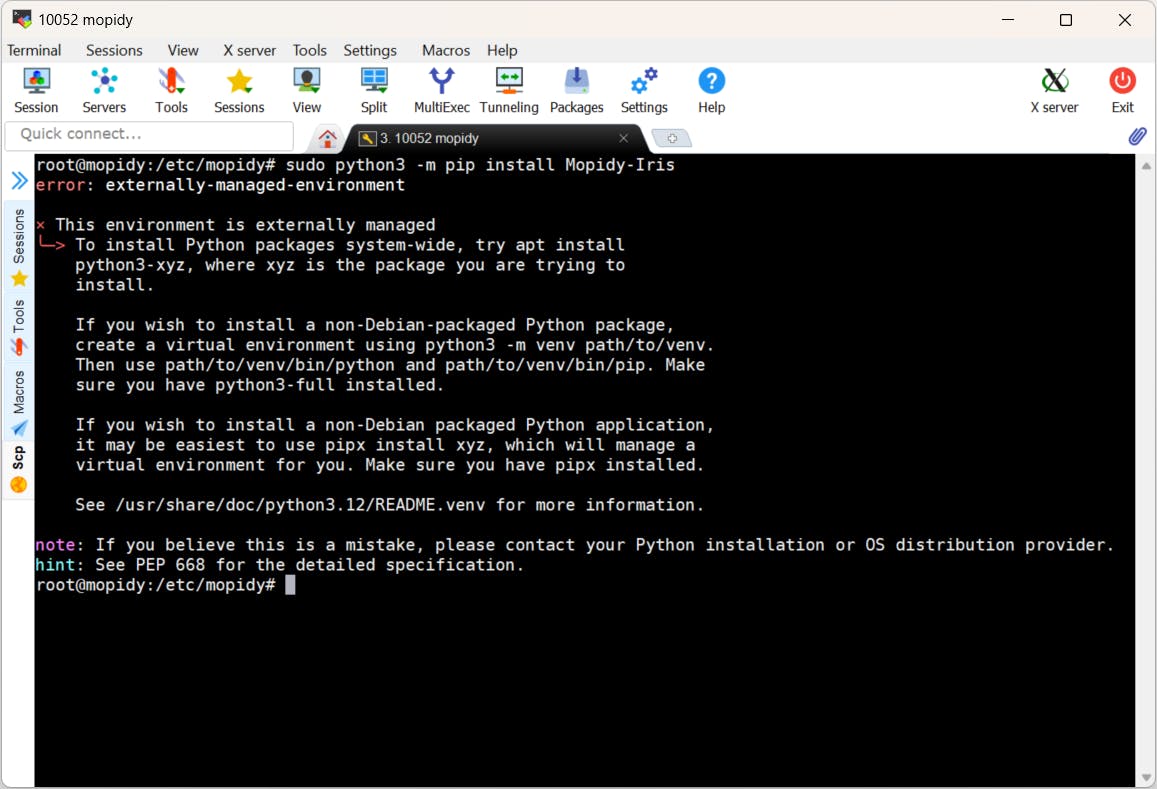
Task: Open the Help menu in menu bar
Action: [502, 50]
